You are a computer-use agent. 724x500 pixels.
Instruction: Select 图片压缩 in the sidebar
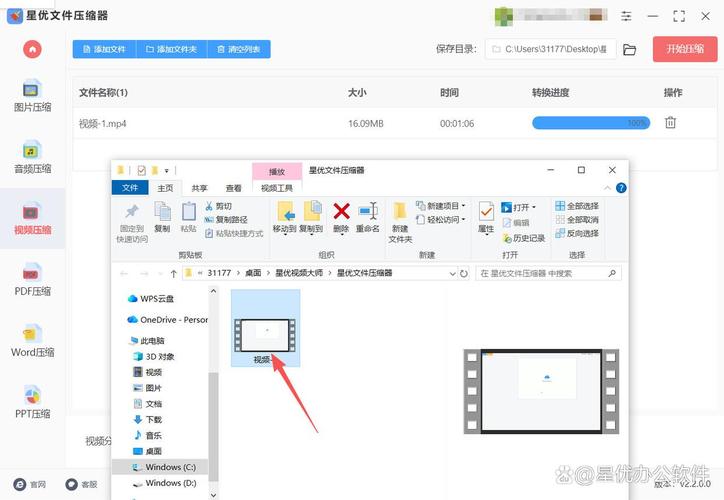click(x=32, y=96)
